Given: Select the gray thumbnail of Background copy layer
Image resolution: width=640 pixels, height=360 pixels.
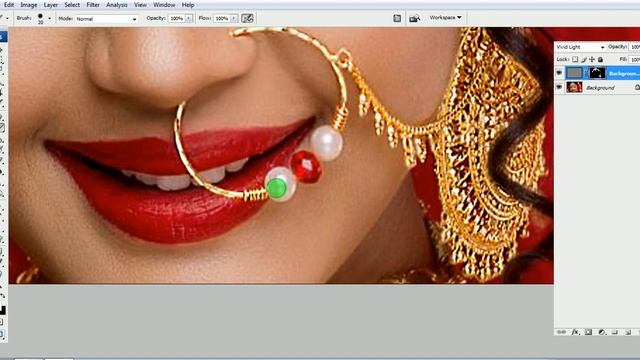Looking at the screenshot, I should [x=574, y=73].
